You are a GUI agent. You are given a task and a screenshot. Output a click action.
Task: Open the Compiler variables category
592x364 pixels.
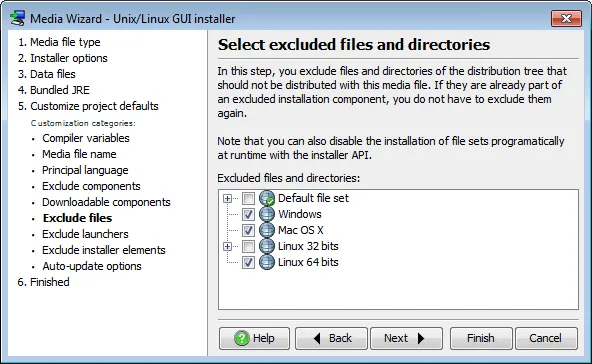(x=86, y=138)
